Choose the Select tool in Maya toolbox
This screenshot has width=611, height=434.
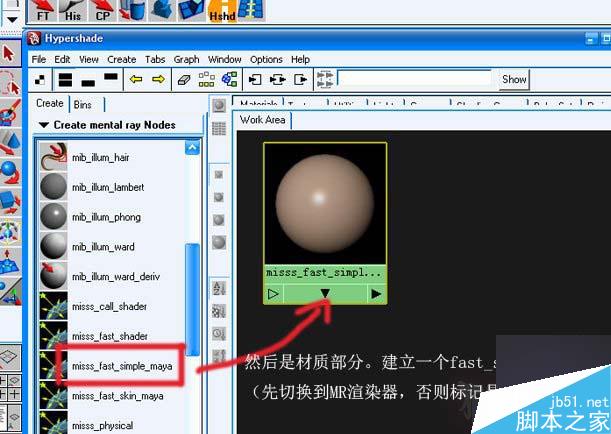click(9, 54)
